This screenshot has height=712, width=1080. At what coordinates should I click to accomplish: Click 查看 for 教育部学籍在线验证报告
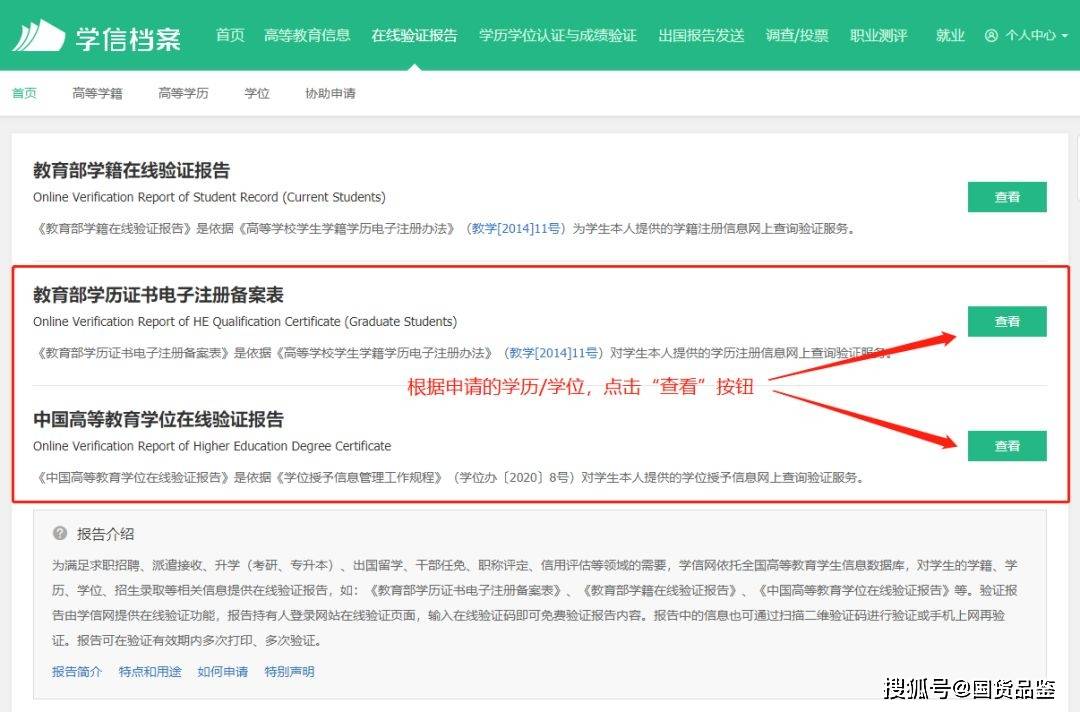[x=1006, y=197]
